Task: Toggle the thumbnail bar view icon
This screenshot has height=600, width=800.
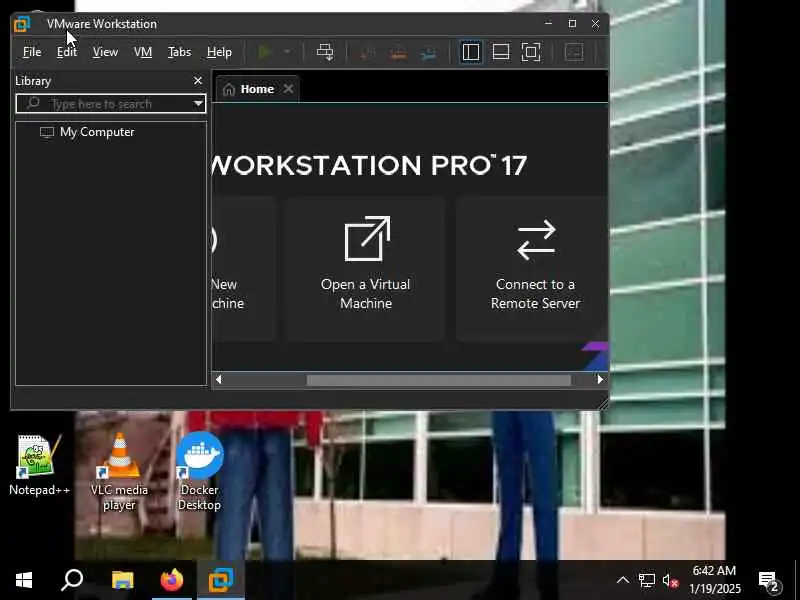Action: point(501,52)
